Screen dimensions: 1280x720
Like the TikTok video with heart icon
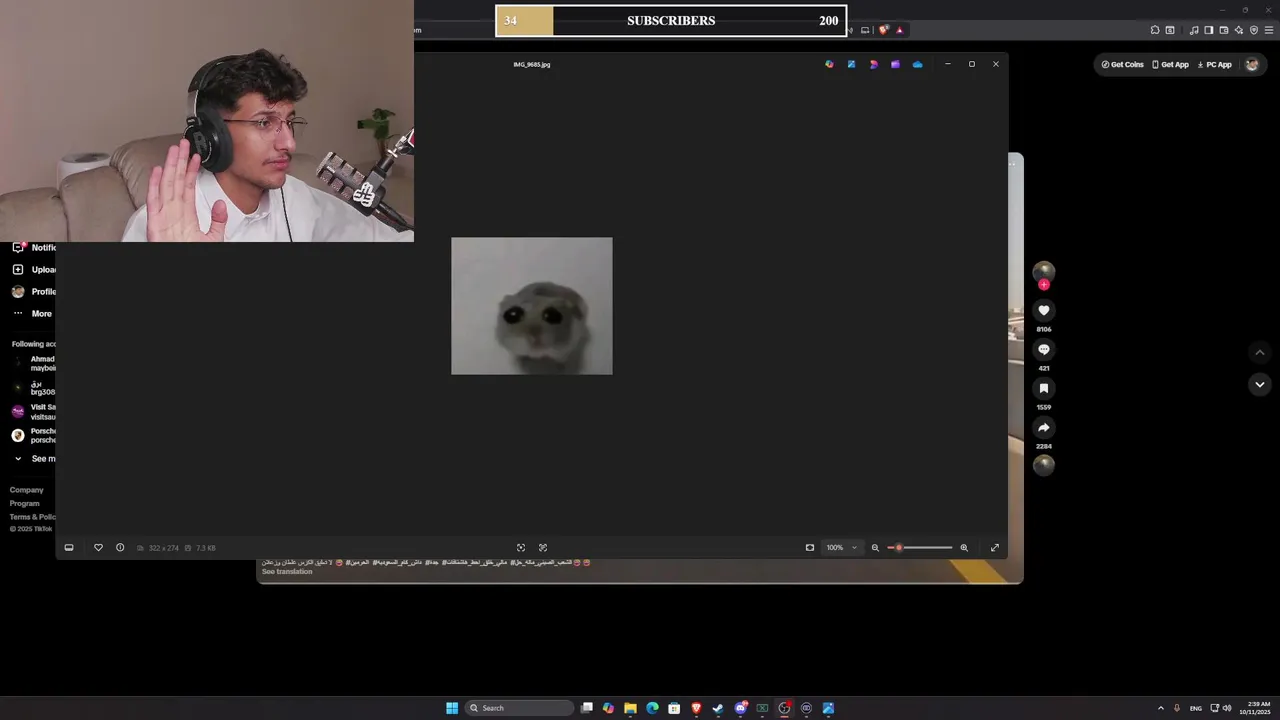click(x=1044, y=311)
